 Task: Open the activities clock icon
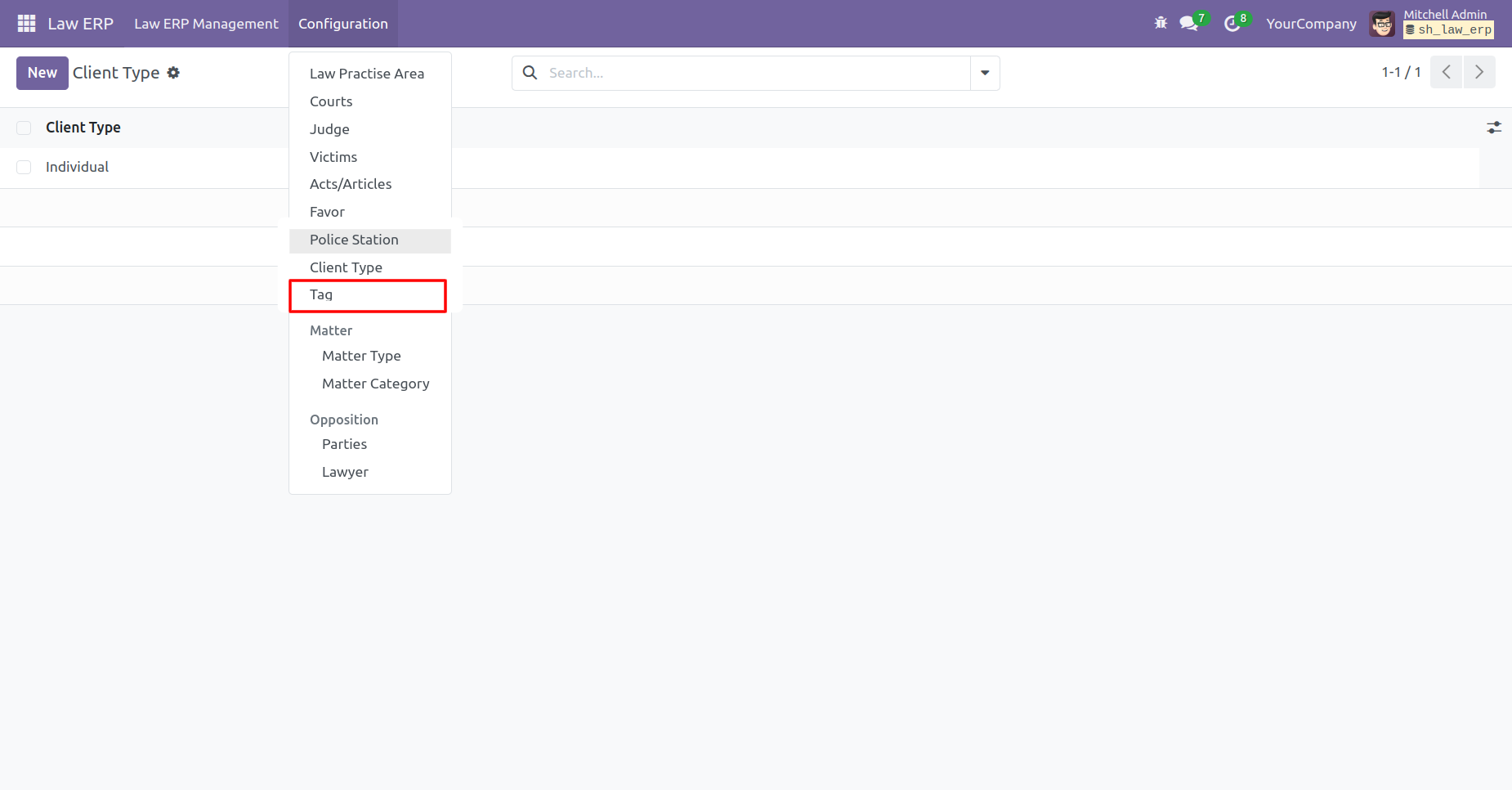coord(1232,24)
